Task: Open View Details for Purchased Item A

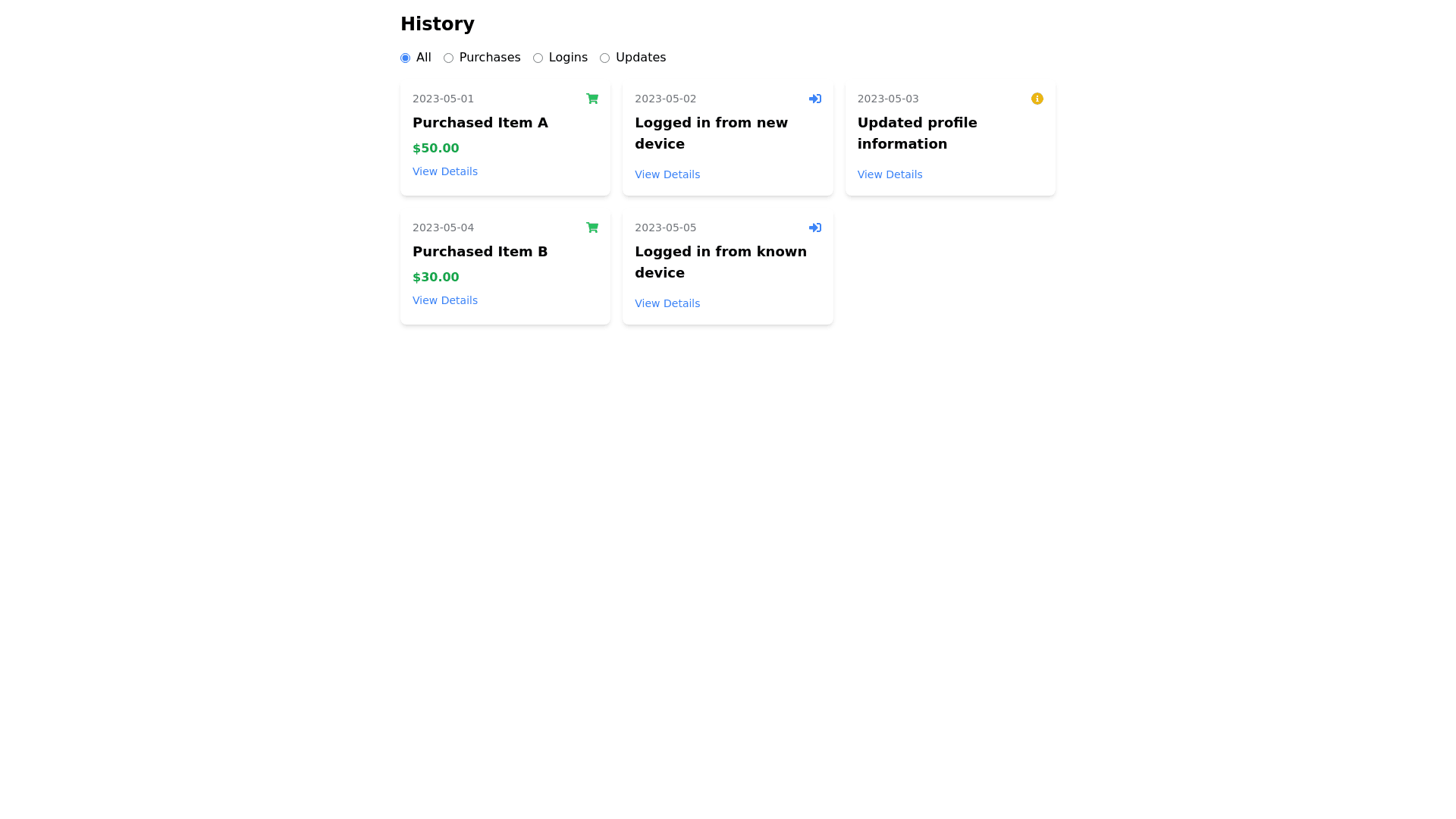Action: [445, 171]
